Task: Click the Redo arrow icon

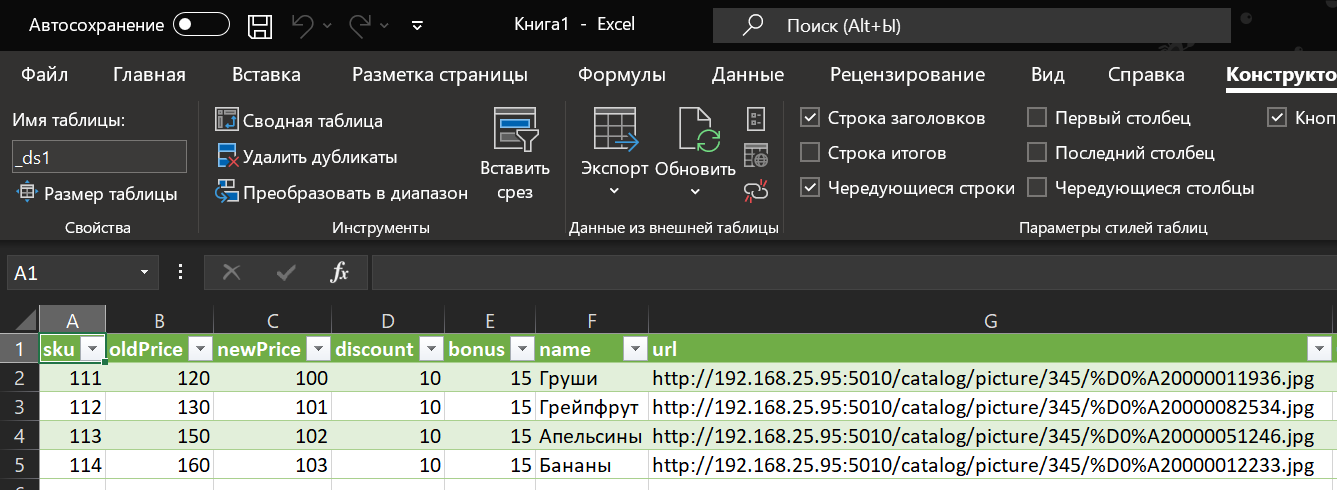Action: (x=363, y=25)
